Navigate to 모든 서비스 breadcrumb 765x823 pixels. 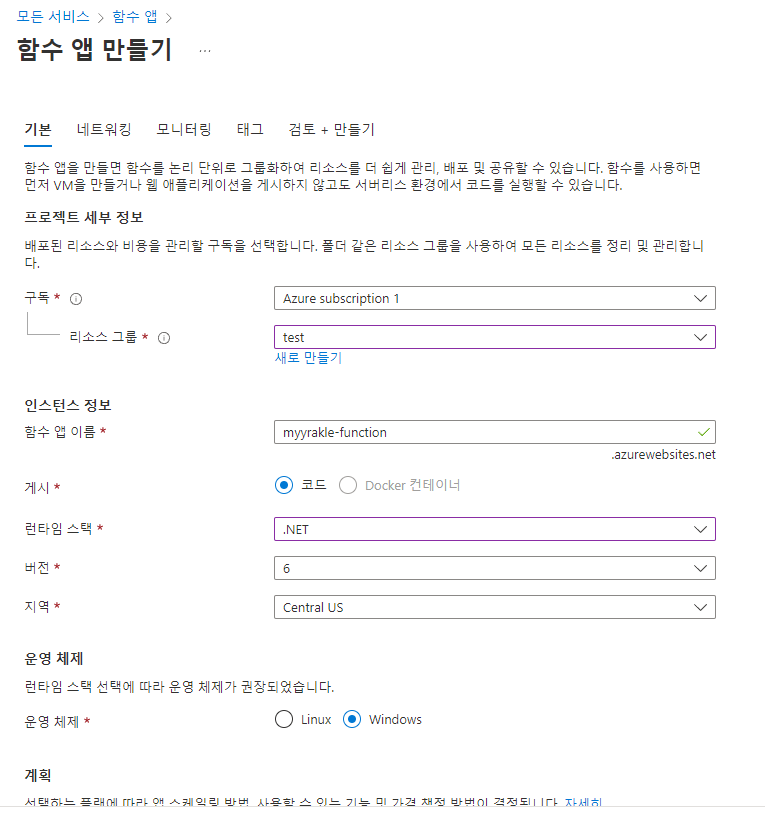click(x=53, y=16)
